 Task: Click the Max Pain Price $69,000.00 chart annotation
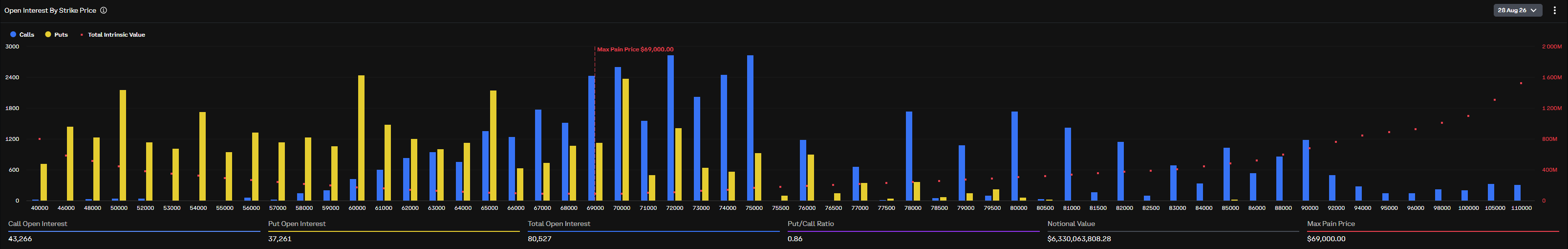(x=635, y=49)
